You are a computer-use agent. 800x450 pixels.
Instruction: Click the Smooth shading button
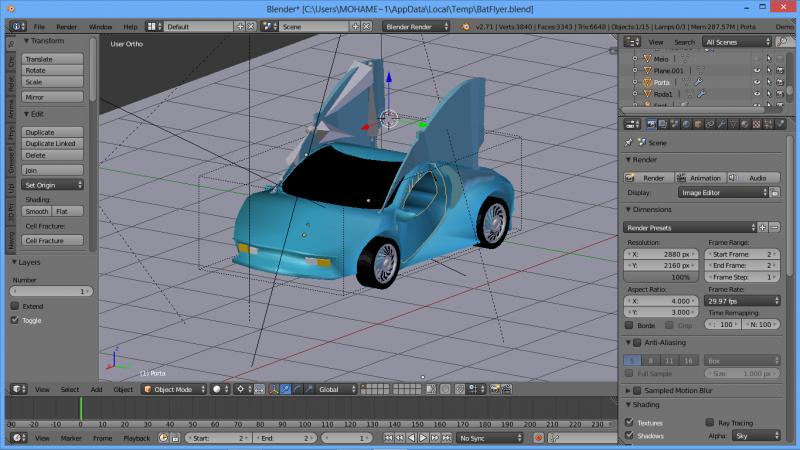pyautogui.click(x=37, y=211)
